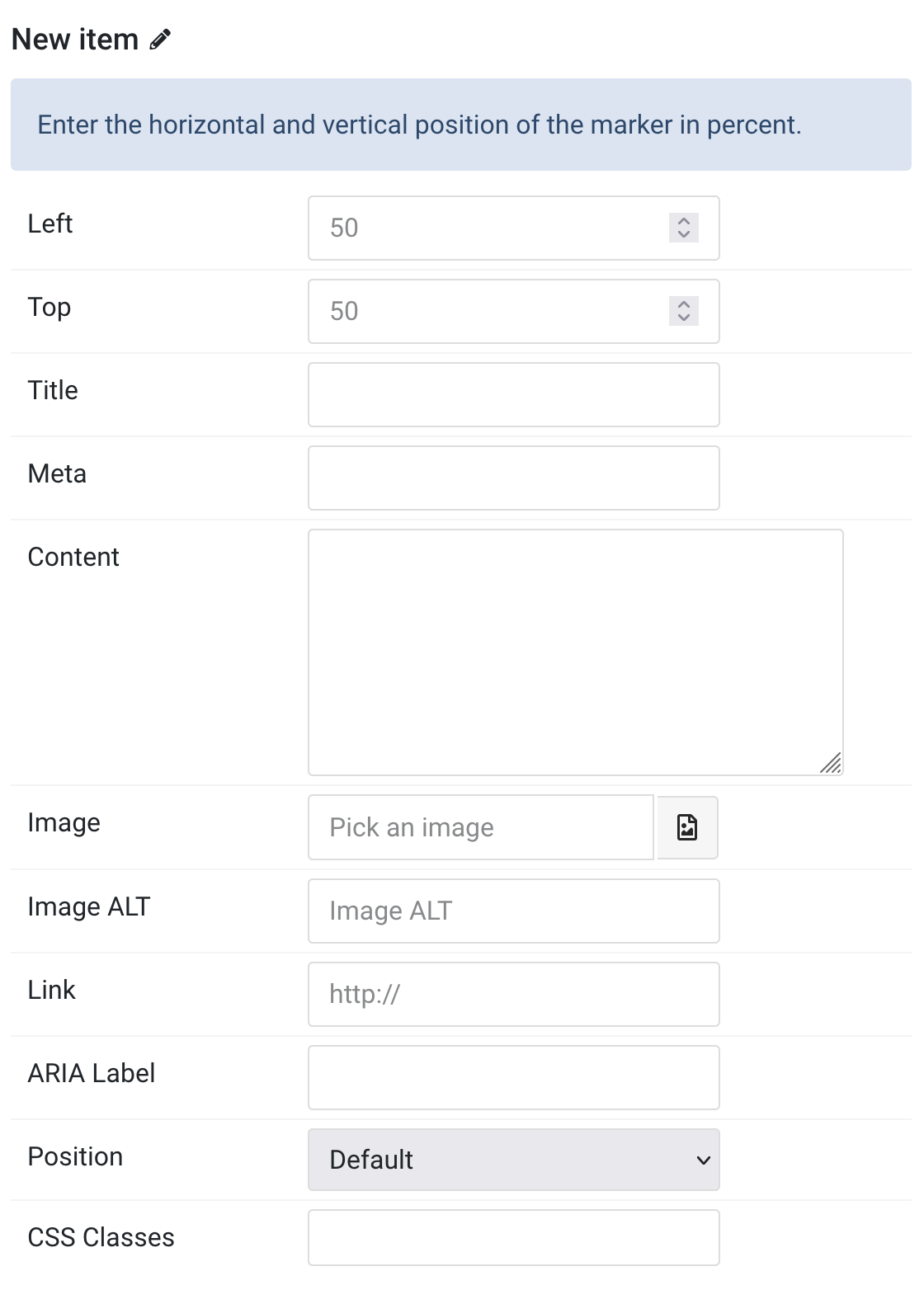Screen dimensions: 924x1290
Task: Click the Pick an image input
Action: point(481,827)
